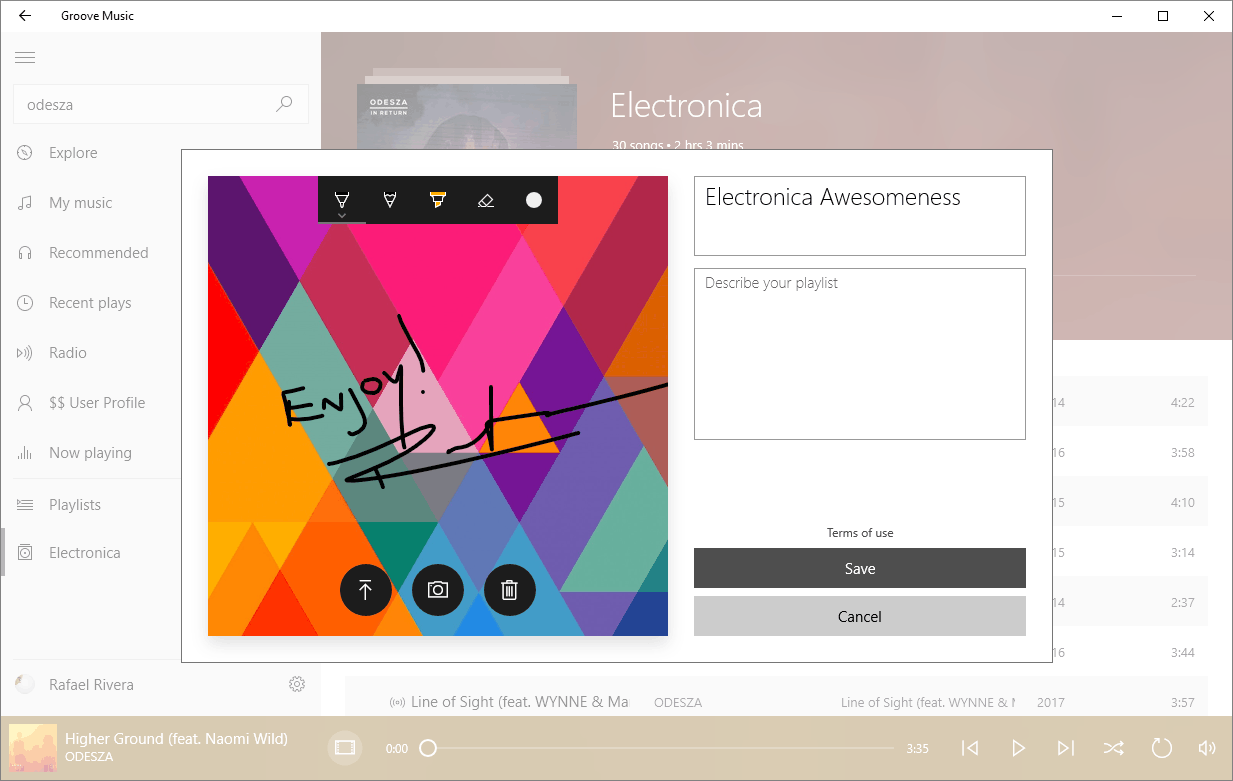Skip to previous track
1233x781 pixels.
[970, 748]
